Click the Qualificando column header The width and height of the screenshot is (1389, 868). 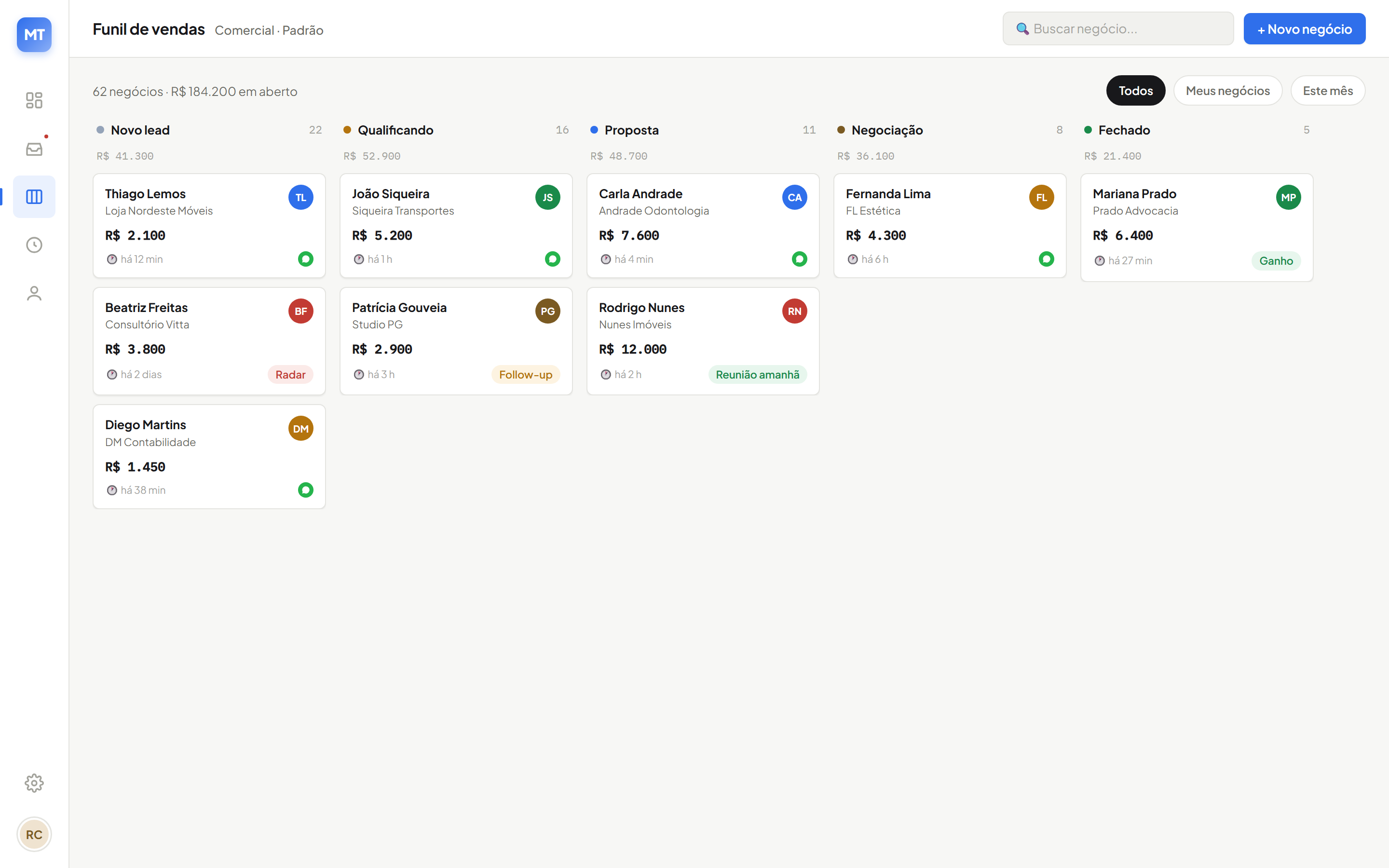point(395,130)
